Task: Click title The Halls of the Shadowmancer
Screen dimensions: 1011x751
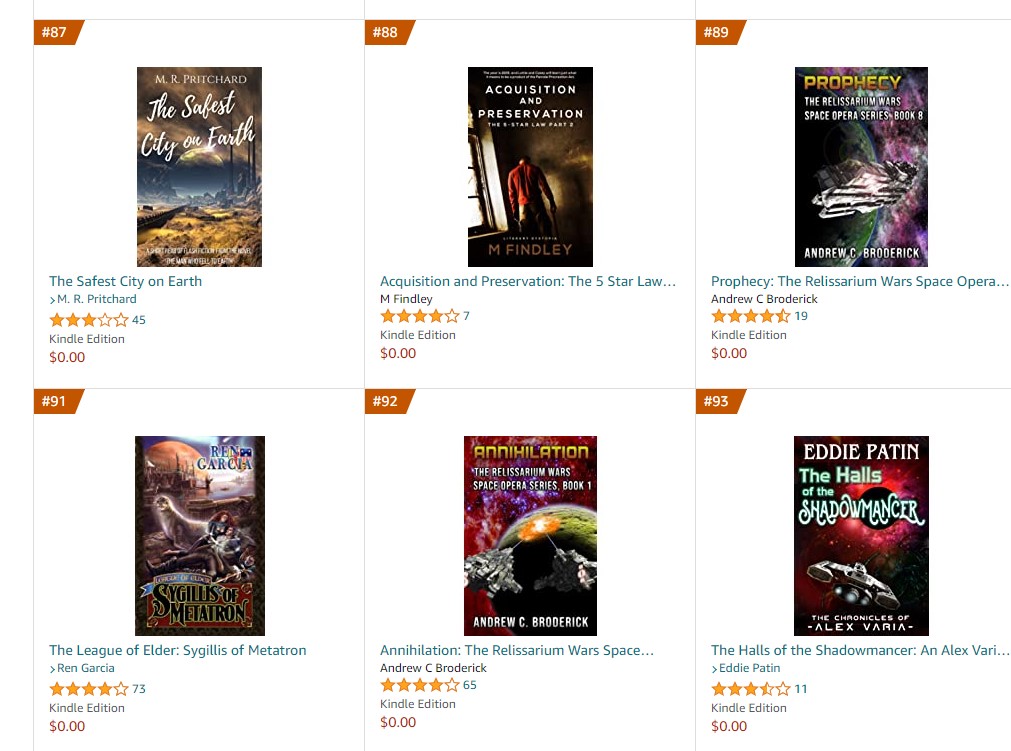Action: pyautogui.click(x=859, y=650)
